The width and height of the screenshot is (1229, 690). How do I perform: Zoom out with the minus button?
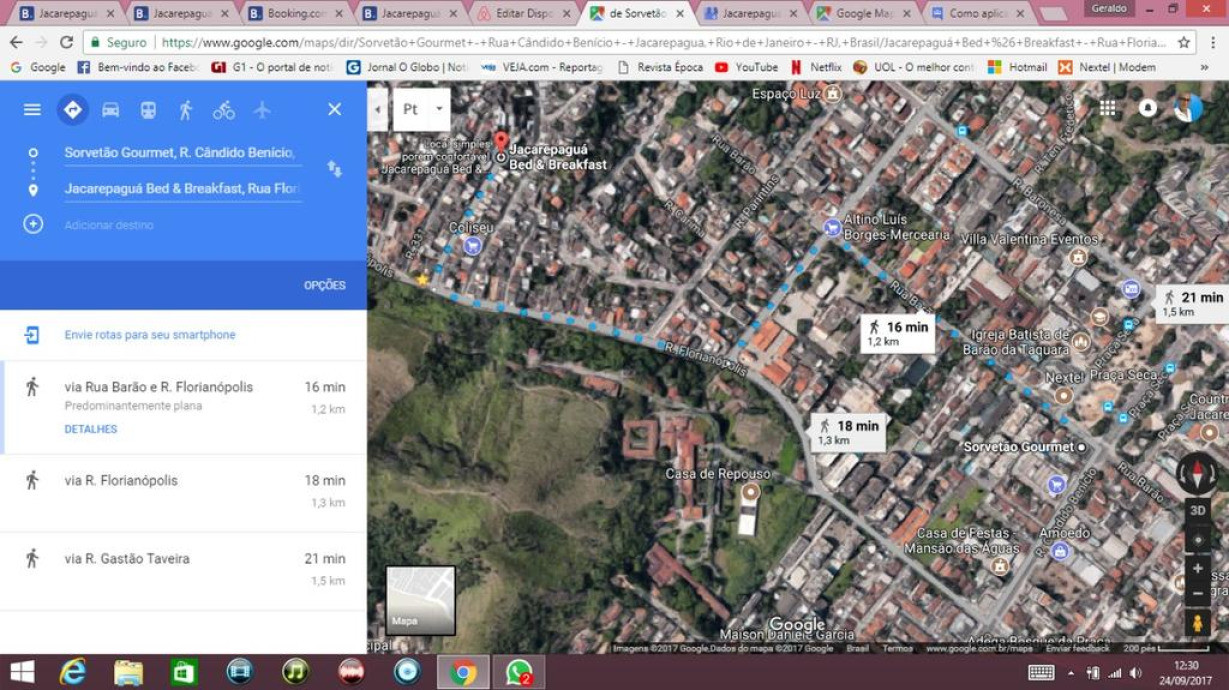pos(1197,594)
